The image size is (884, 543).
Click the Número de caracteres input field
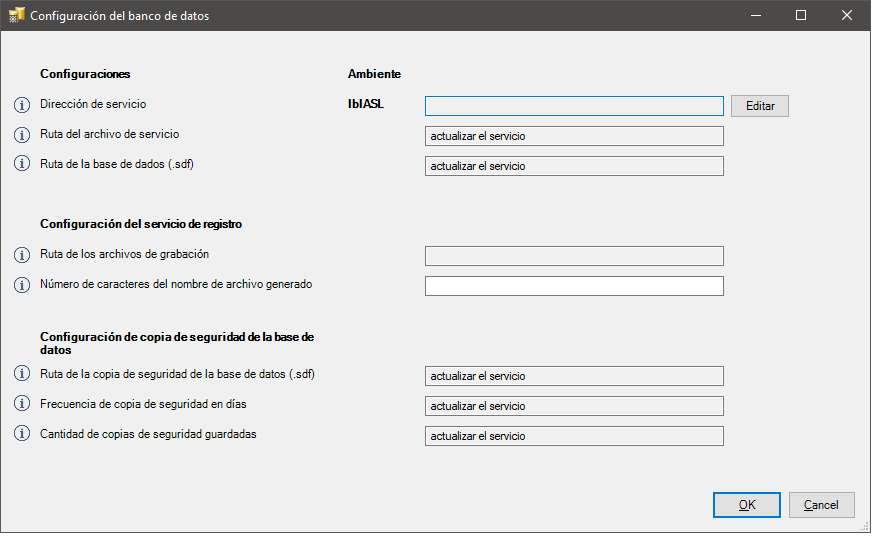574,286
